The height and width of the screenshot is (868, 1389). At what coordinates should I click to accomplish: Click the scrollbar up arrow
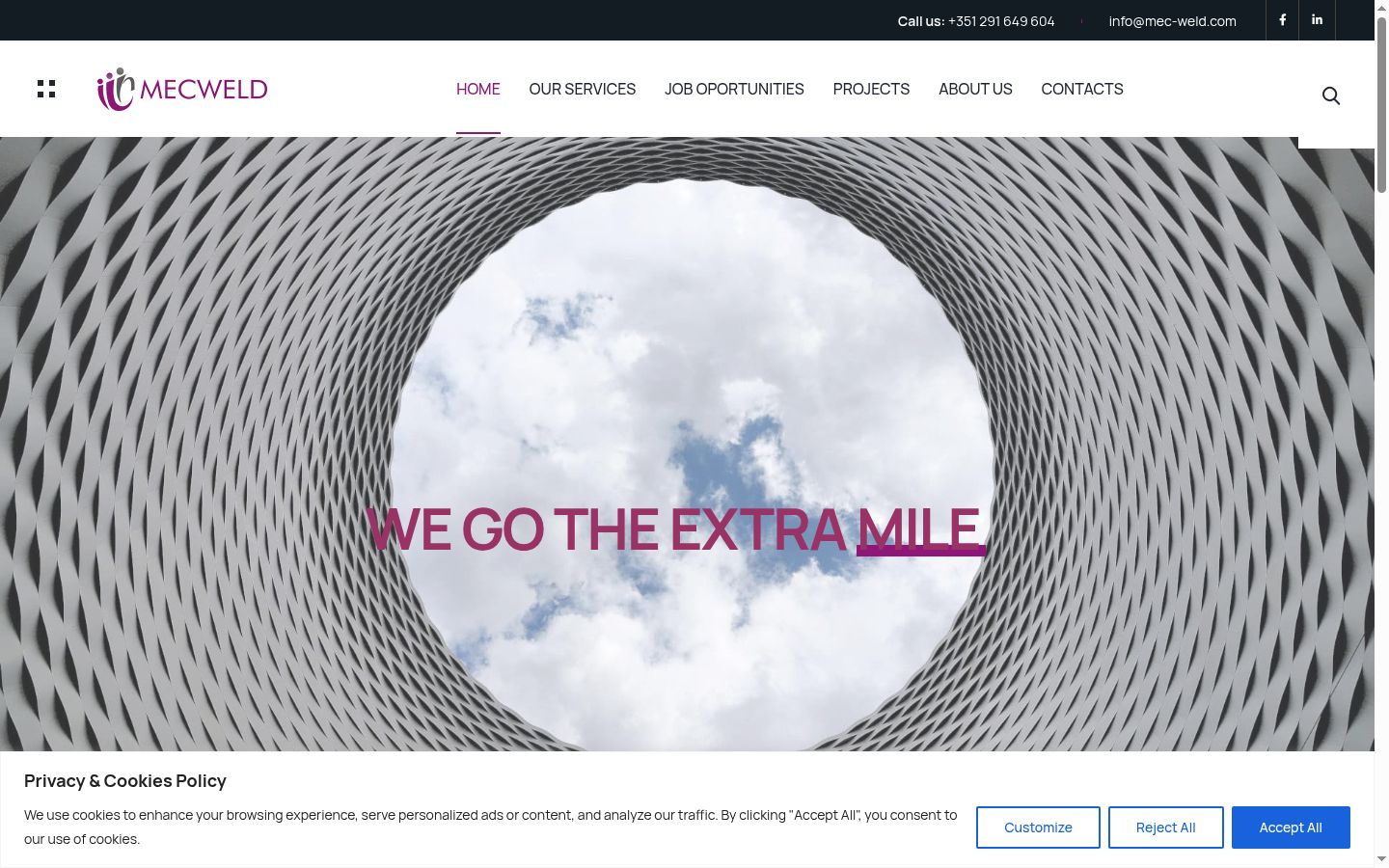click(x=1381, y=7)
